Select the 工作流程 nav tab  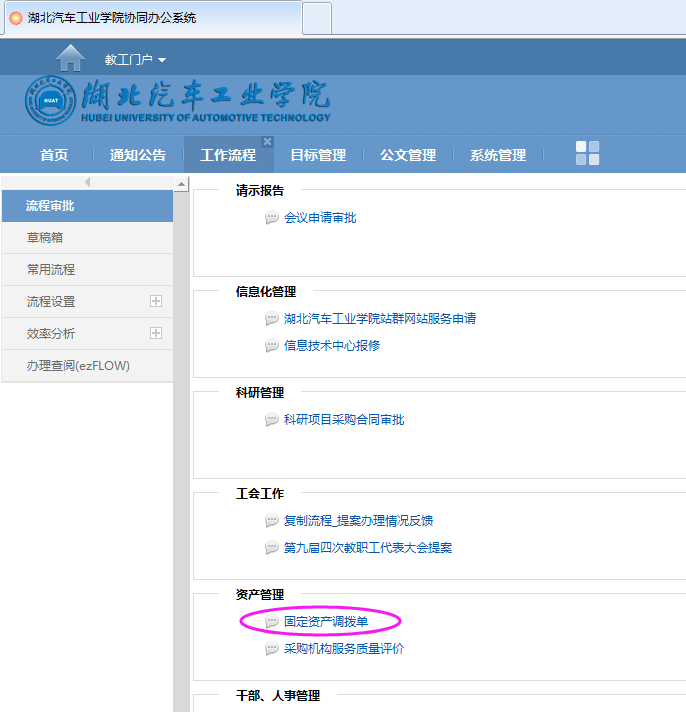click(x=228, y=155)
